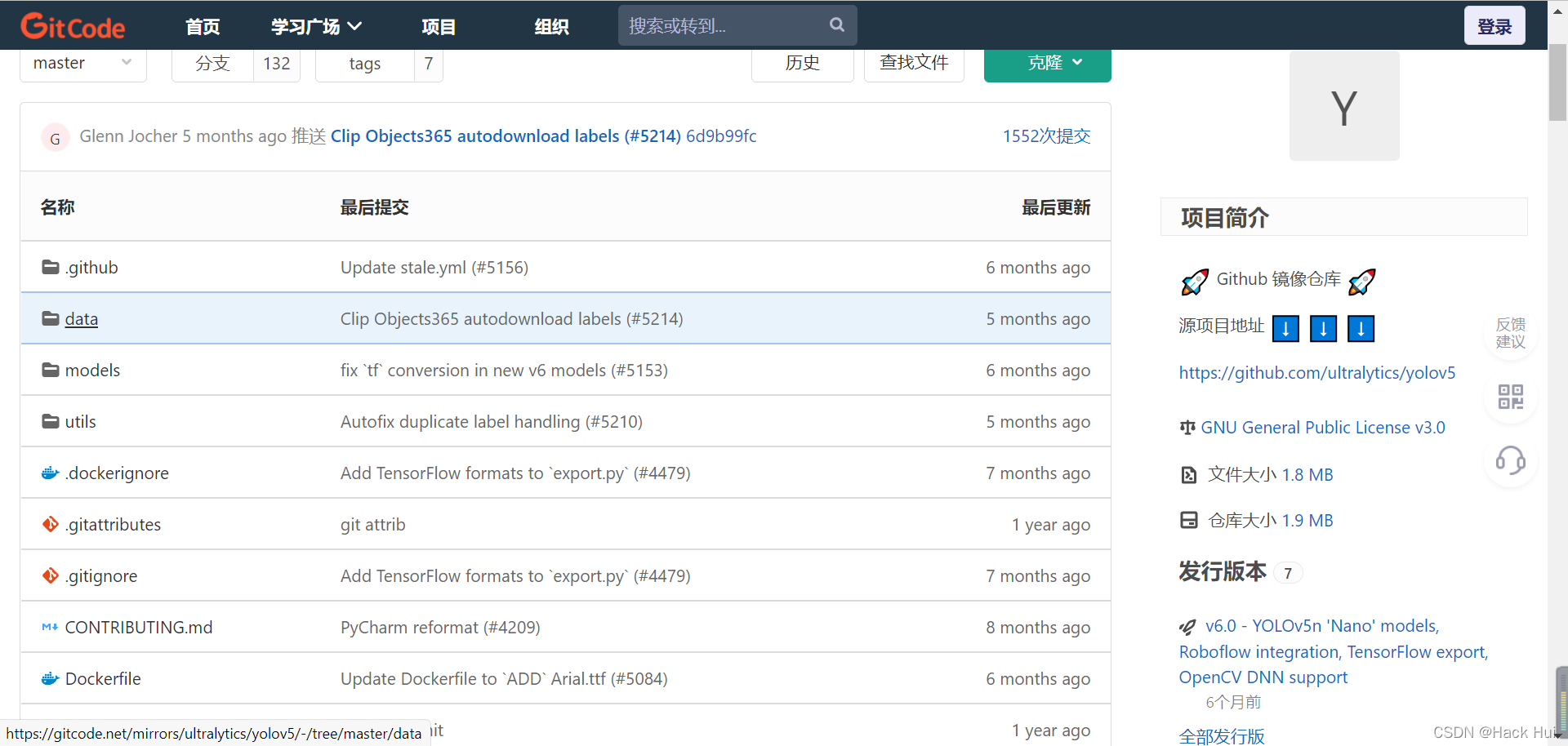Screen dimensions: 1568x746
Task: Click Glenn Jocher's avatar icon
Action: pos(55,137)
